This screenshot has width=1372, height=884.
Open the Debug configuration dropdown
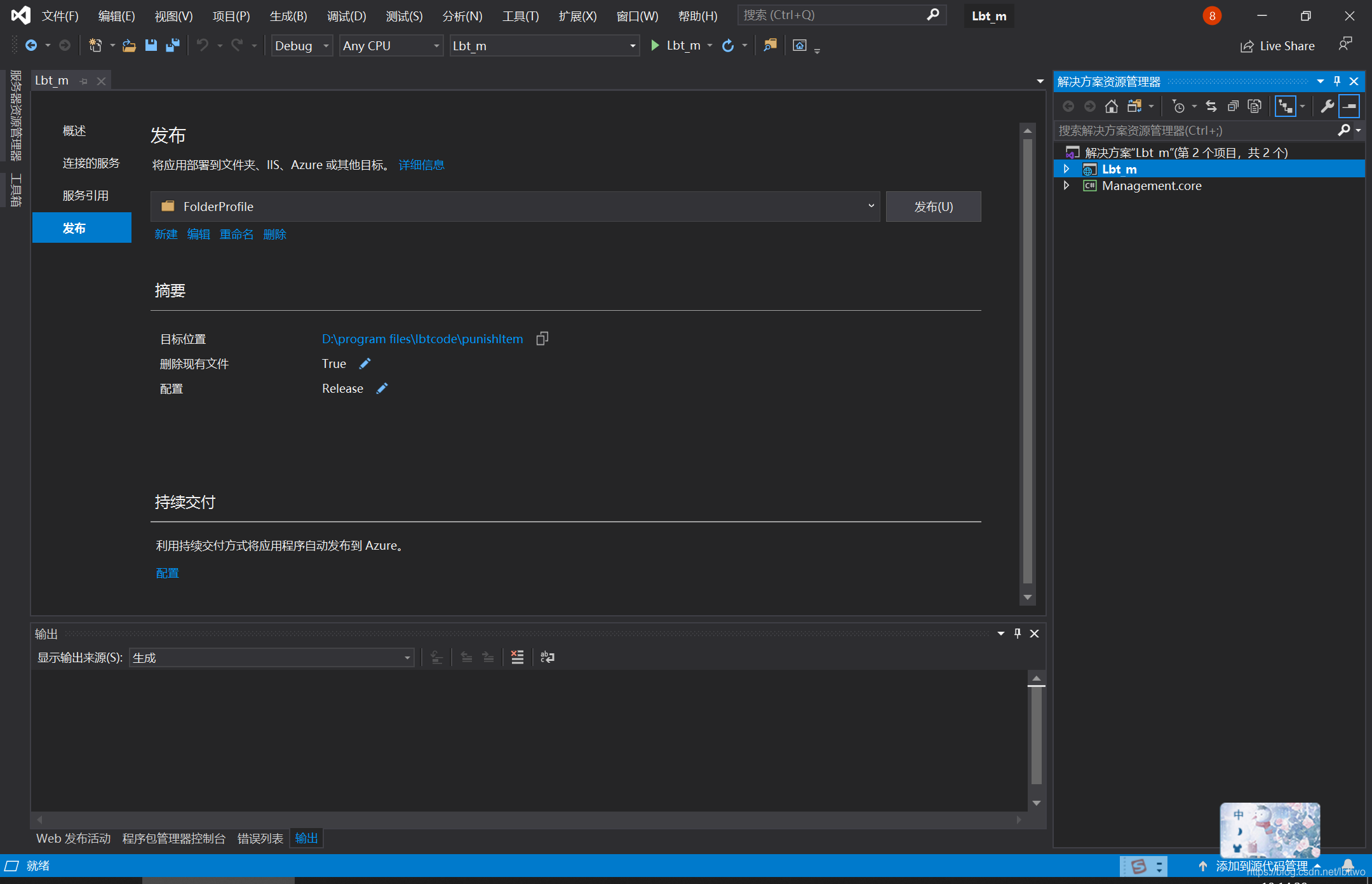pos(302,46)
